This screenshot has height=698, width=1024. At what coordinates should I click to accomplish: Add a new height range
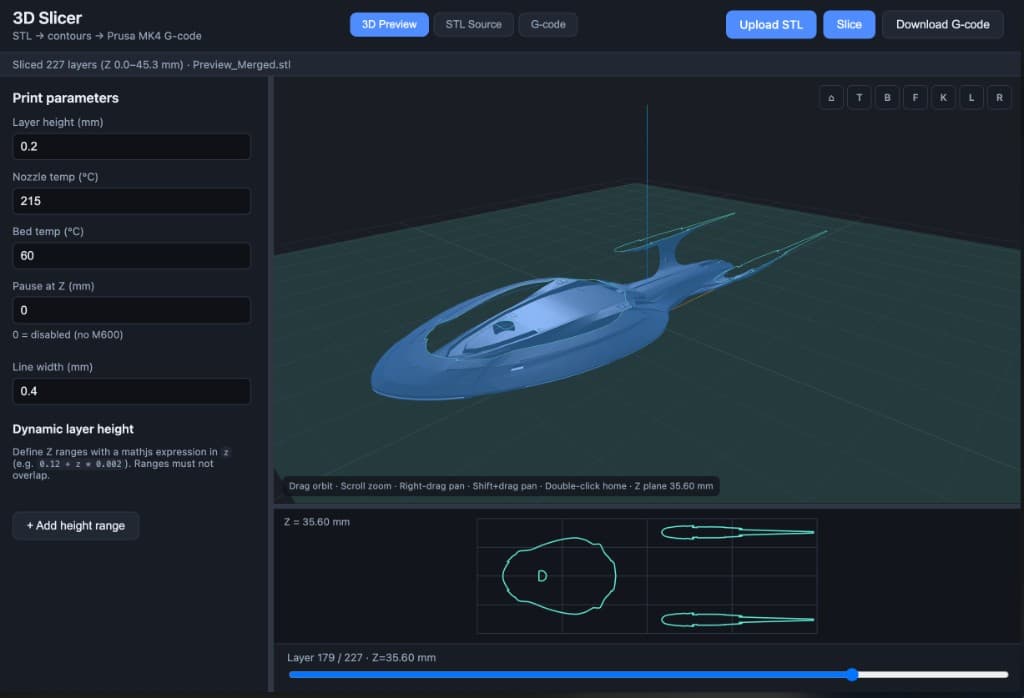coord(76,526)
